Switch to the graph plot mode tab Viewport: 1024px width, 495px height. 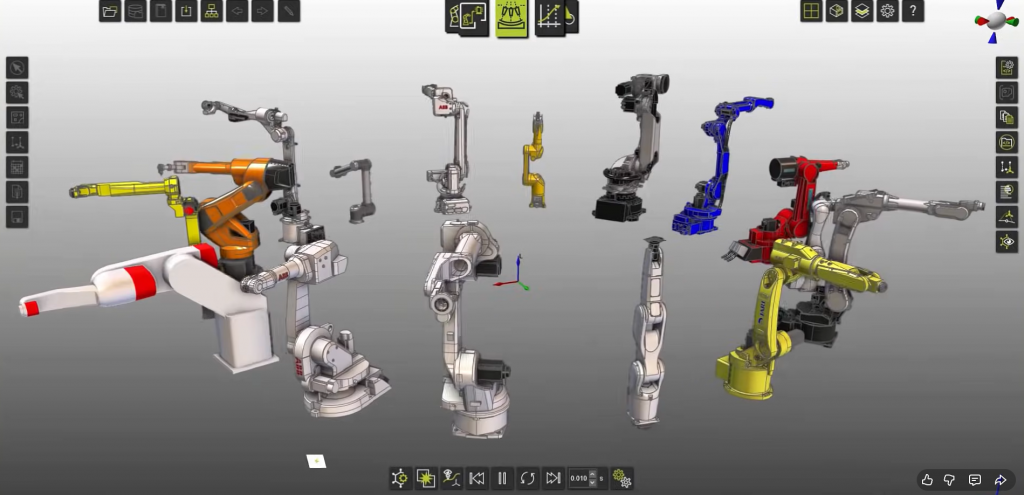(x=550, y=16)
